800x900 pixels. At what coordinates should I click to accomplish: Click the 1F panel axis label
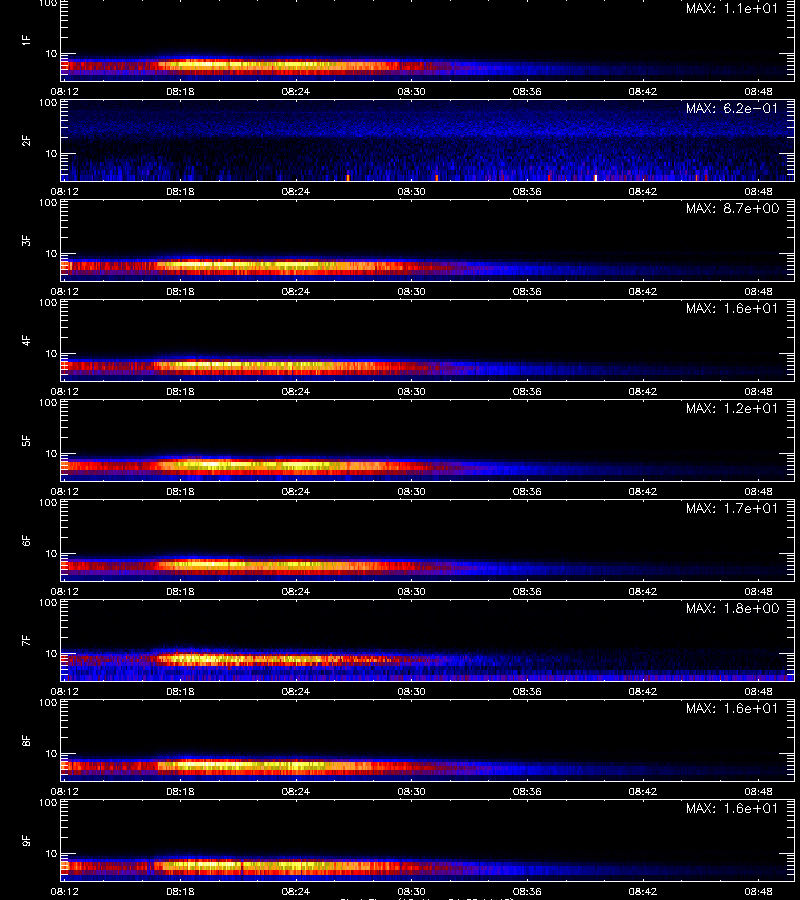click(26, 40)
